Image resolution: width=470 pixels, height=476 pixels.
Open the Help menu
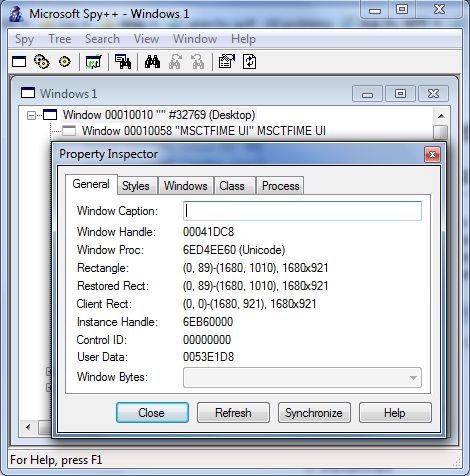[x=243, y=39]
